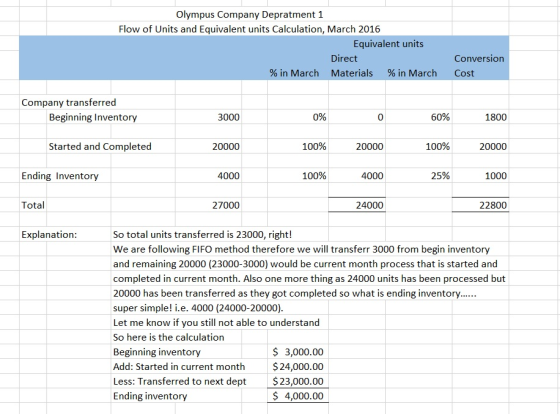Select the 'Started and Completed' row label

click(x=100, y=146)
